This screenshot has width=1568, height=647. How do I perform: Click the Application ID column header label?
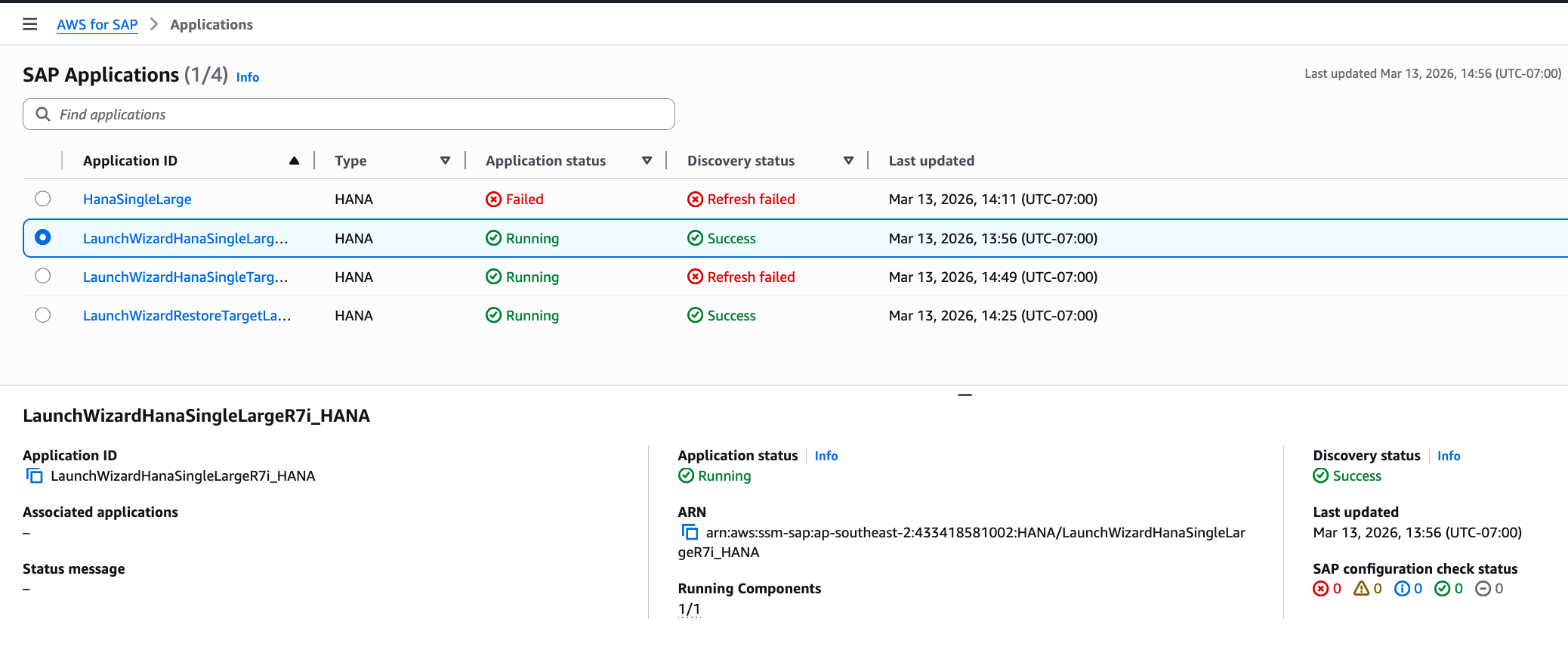pyautogui.click(x=130, y=160)
